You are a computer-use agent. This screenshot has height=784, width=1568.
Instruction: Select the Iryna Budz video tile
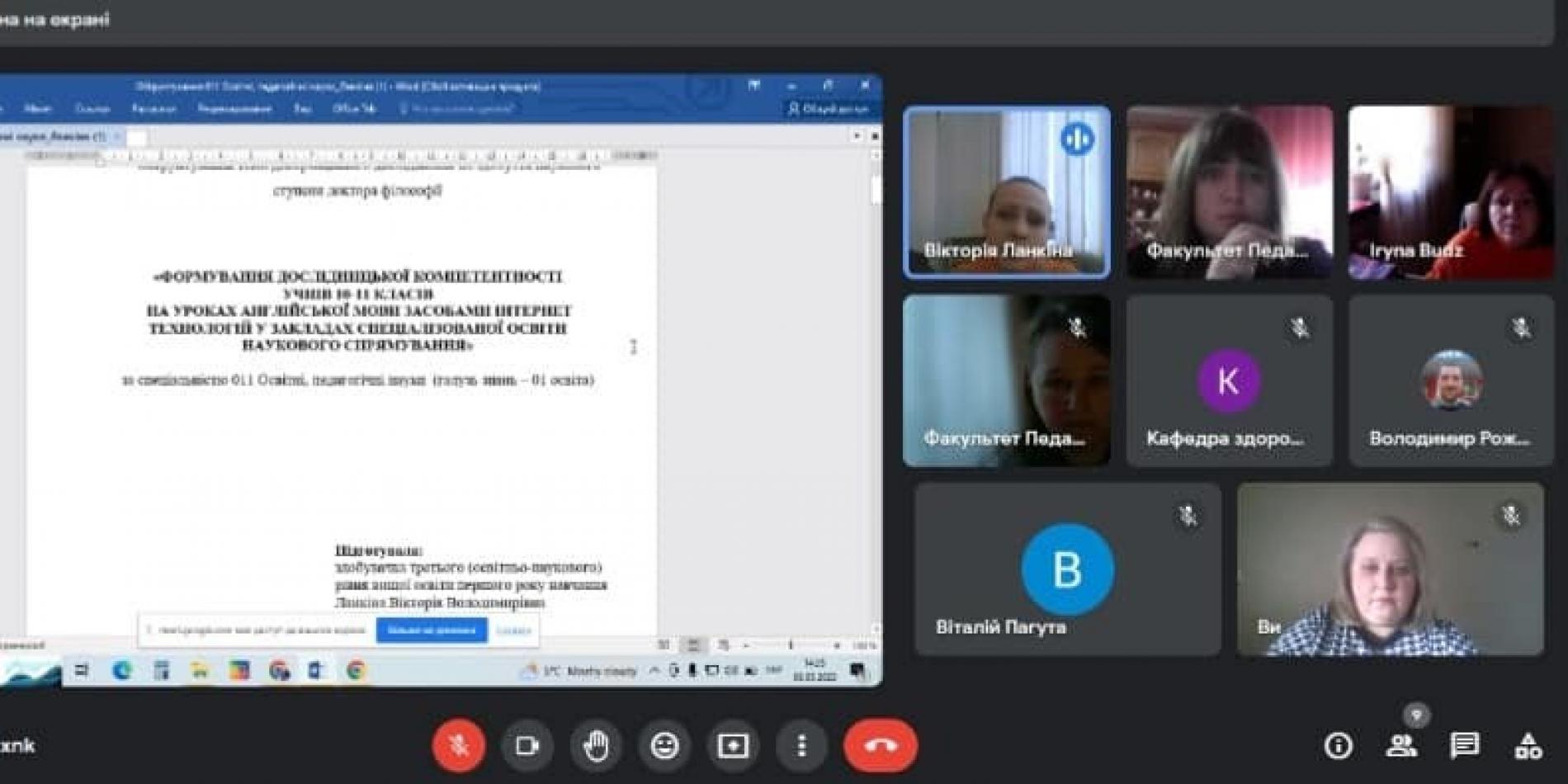[x=1452, y=191]
